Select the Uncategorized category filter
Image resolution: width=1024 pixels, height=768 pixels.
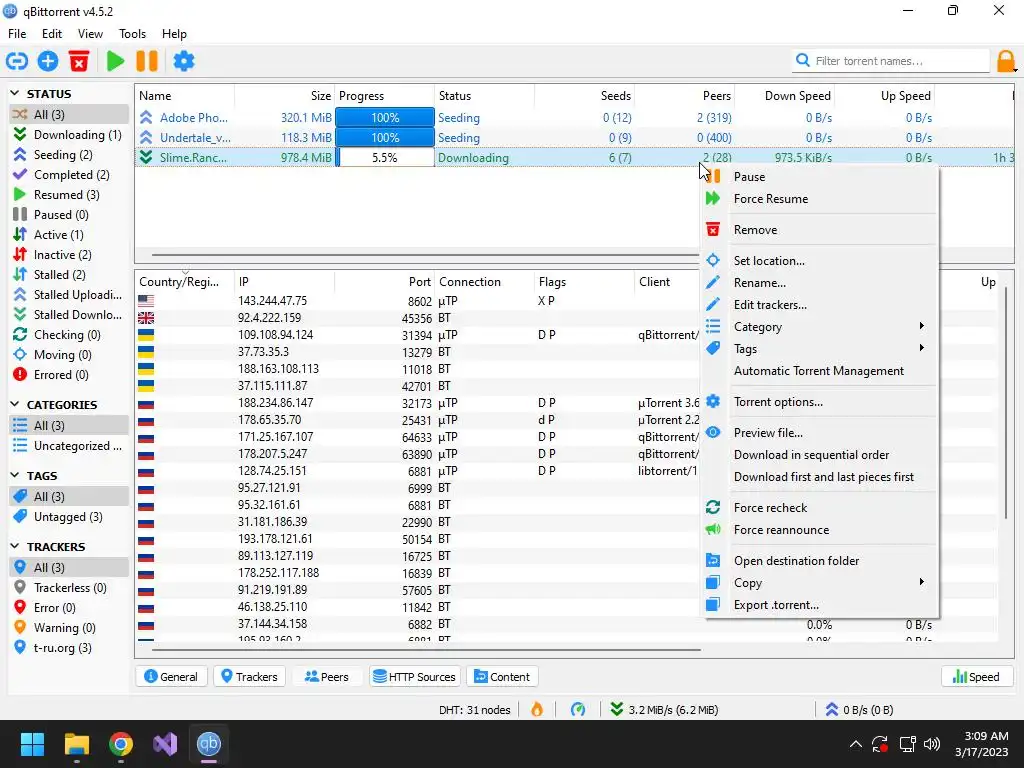pyautogui.click(x=69, y=446)
